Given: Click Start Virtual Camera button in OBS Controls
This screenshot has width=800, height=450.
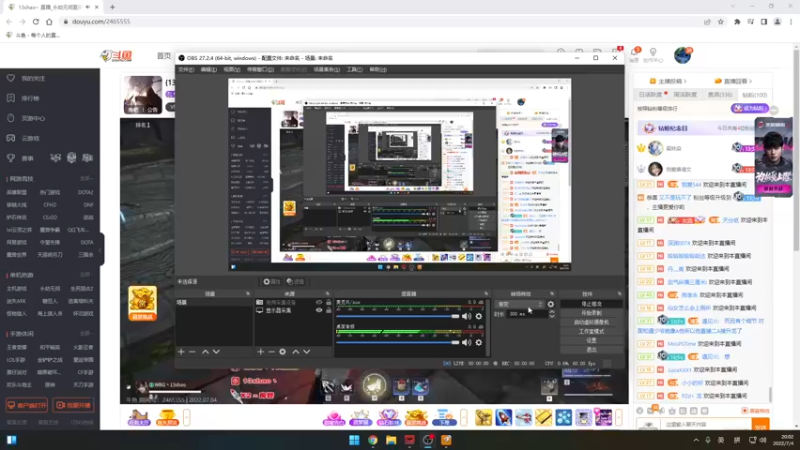Looking at the screenshot, I should (591, 322).
